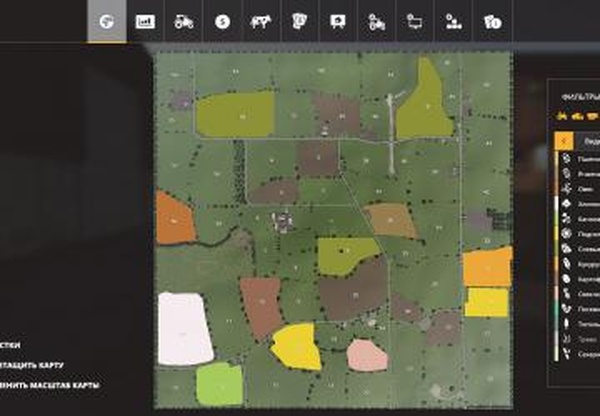Click the poplar (Тополь) icon in list
The width and height of the screenshot is (600, 416).
(x=566, y=324)
